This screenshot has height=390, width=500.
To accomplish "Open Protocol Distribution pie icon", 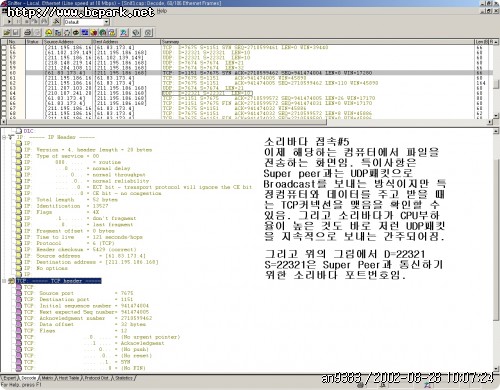I will (94, 32).
